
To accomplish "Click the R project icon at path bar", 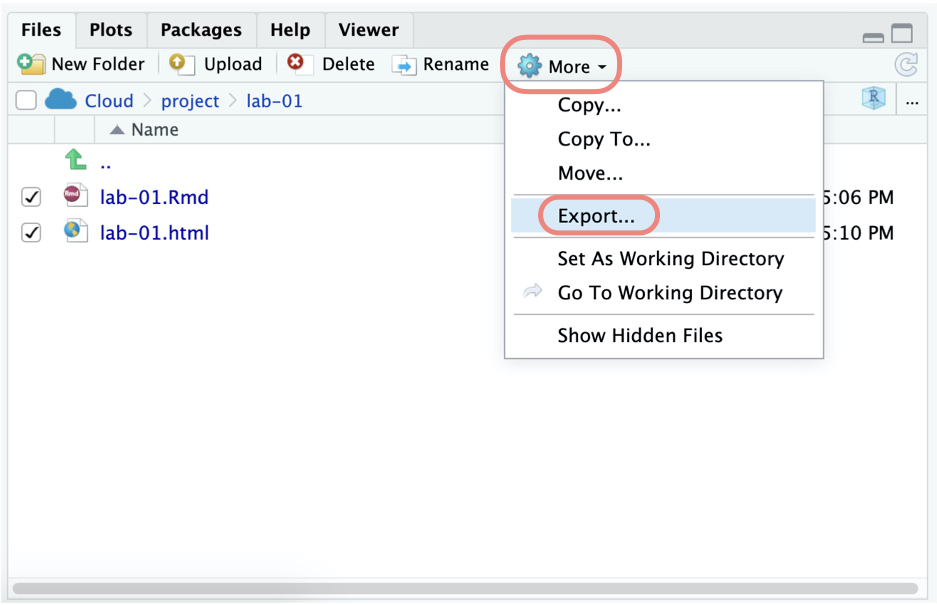I will coord(873,99).
